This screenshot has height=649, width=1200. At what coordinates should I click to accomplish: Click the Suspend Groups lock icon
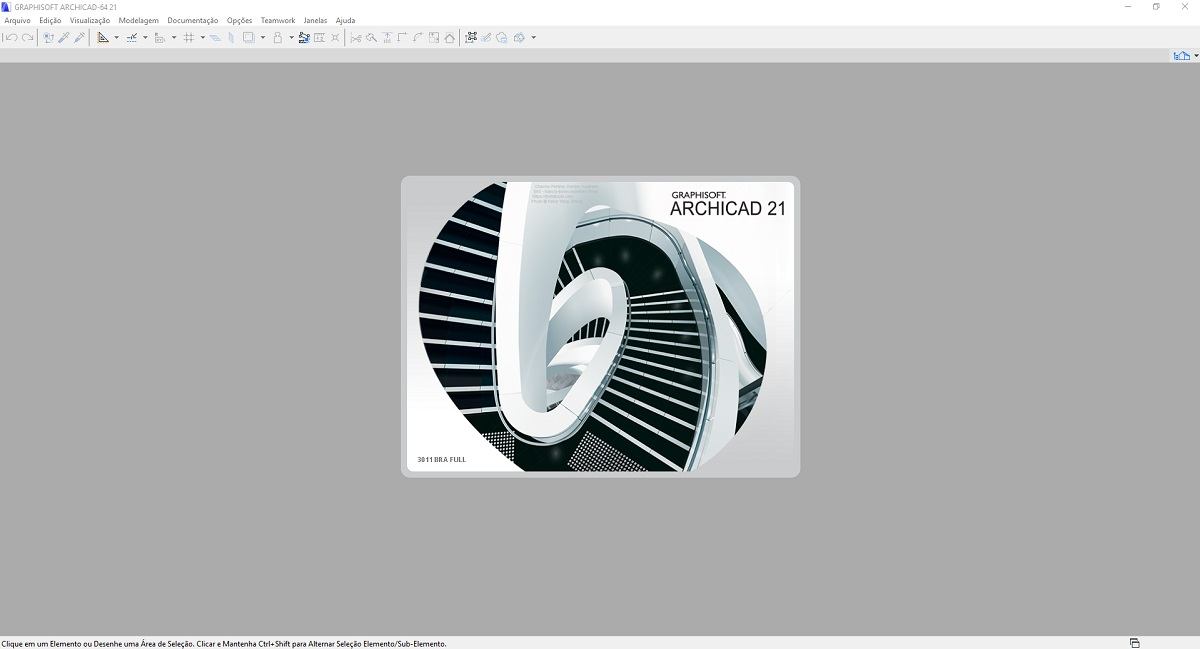coord(278,38)
